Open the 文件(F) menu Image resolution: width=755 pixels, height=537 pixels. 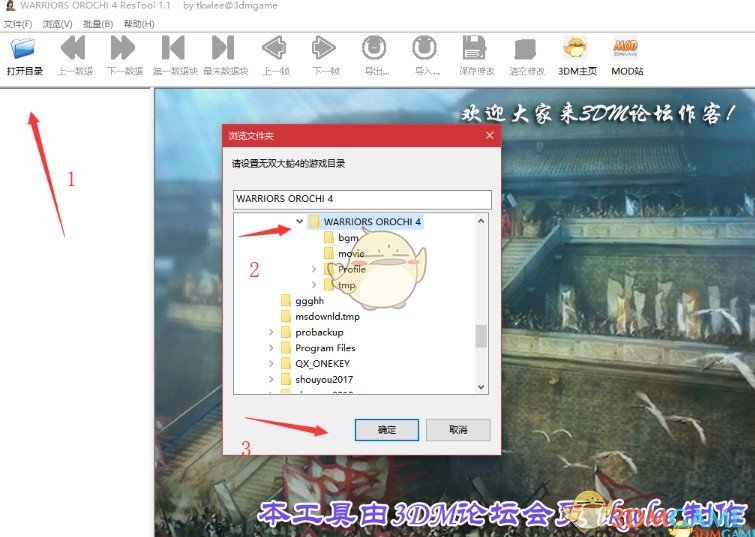[x=18, y=24]
